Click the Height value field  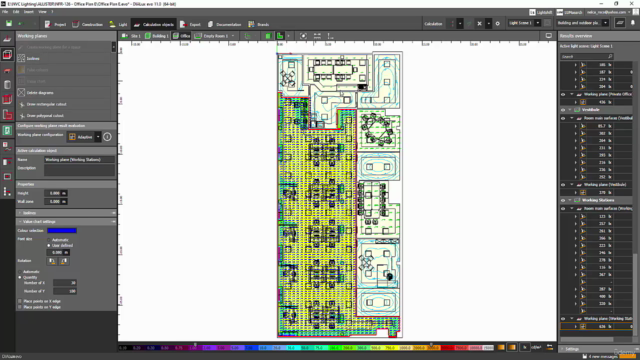tap(56, 193)
